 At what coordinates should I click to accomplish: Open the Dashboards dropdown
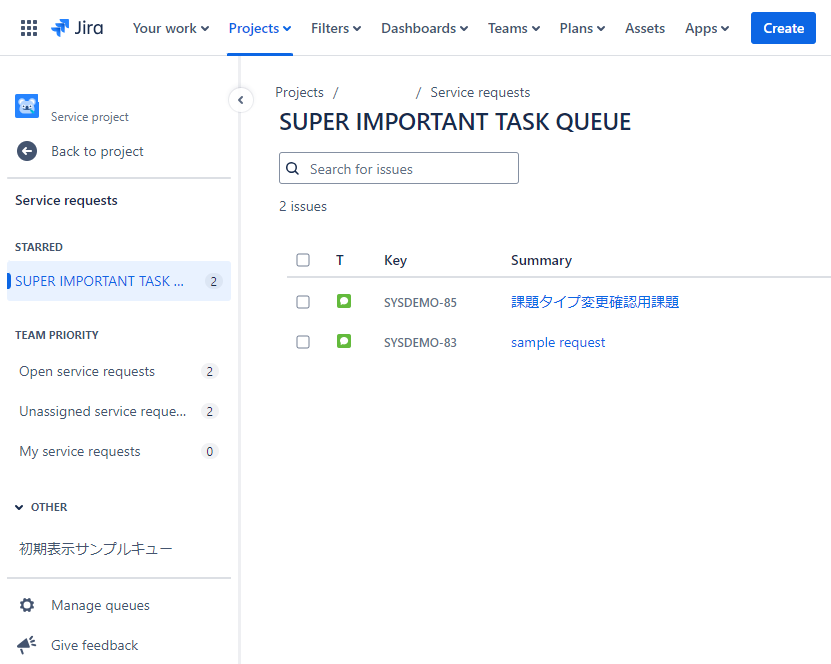point(425,28)
